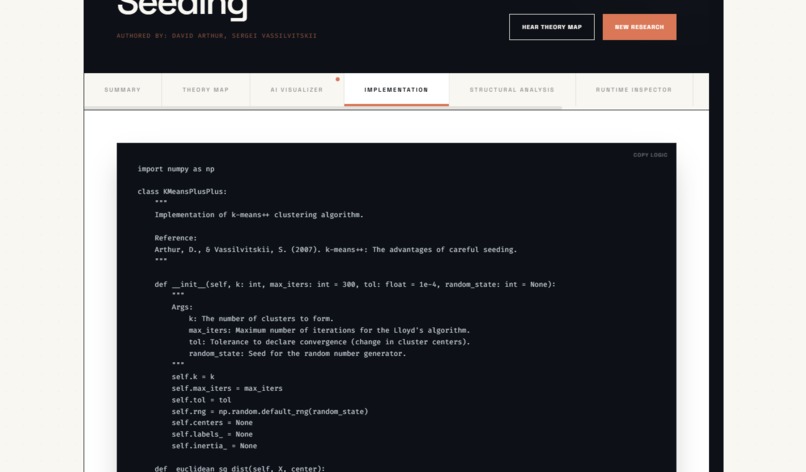This screenshot has width=806, height=472.
Task: Click 'k: The number of clusters to form.'
Action: pyautogui.click(x=261, y=319)
